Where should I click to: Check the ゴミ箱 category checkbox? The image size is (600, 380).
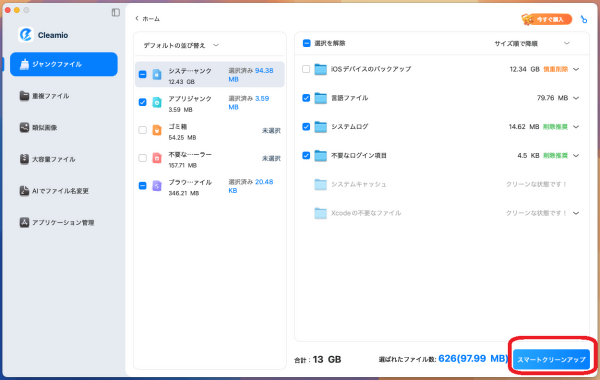click(x=142, y=130)
